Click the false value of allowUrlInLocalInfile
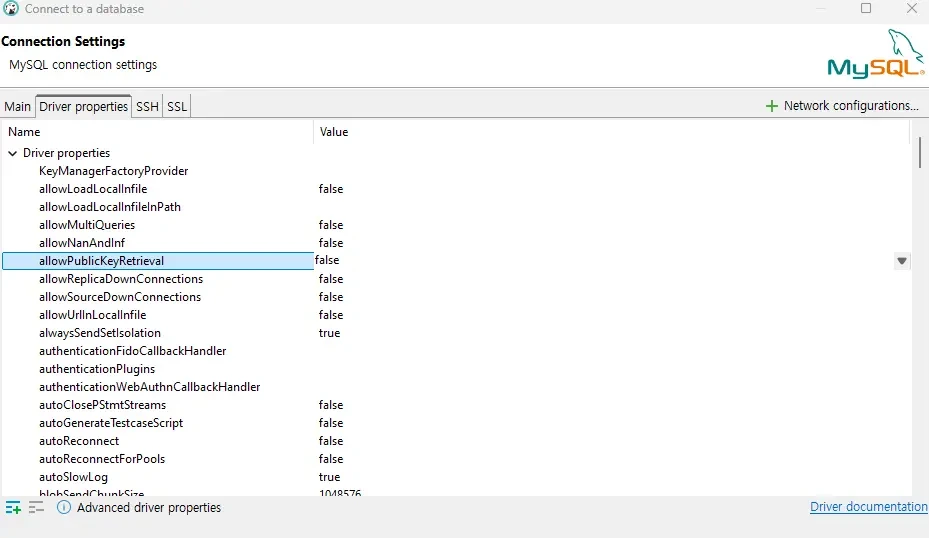 331,315
